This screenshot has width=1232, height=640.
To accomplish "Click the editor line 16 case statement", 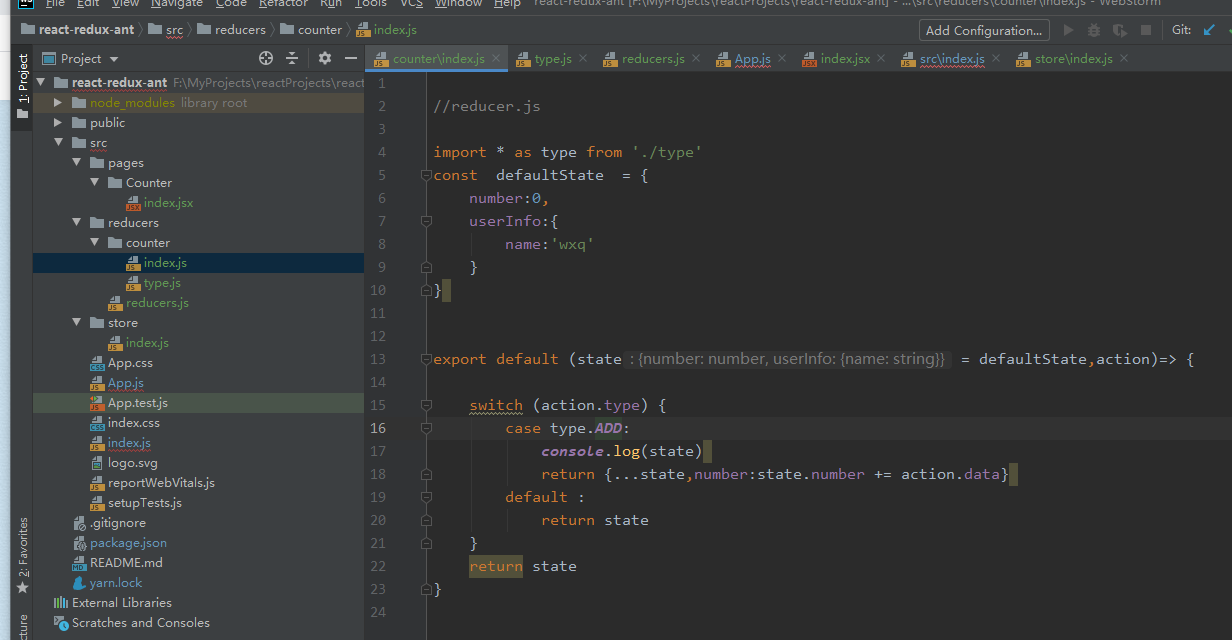I will 569,428.
